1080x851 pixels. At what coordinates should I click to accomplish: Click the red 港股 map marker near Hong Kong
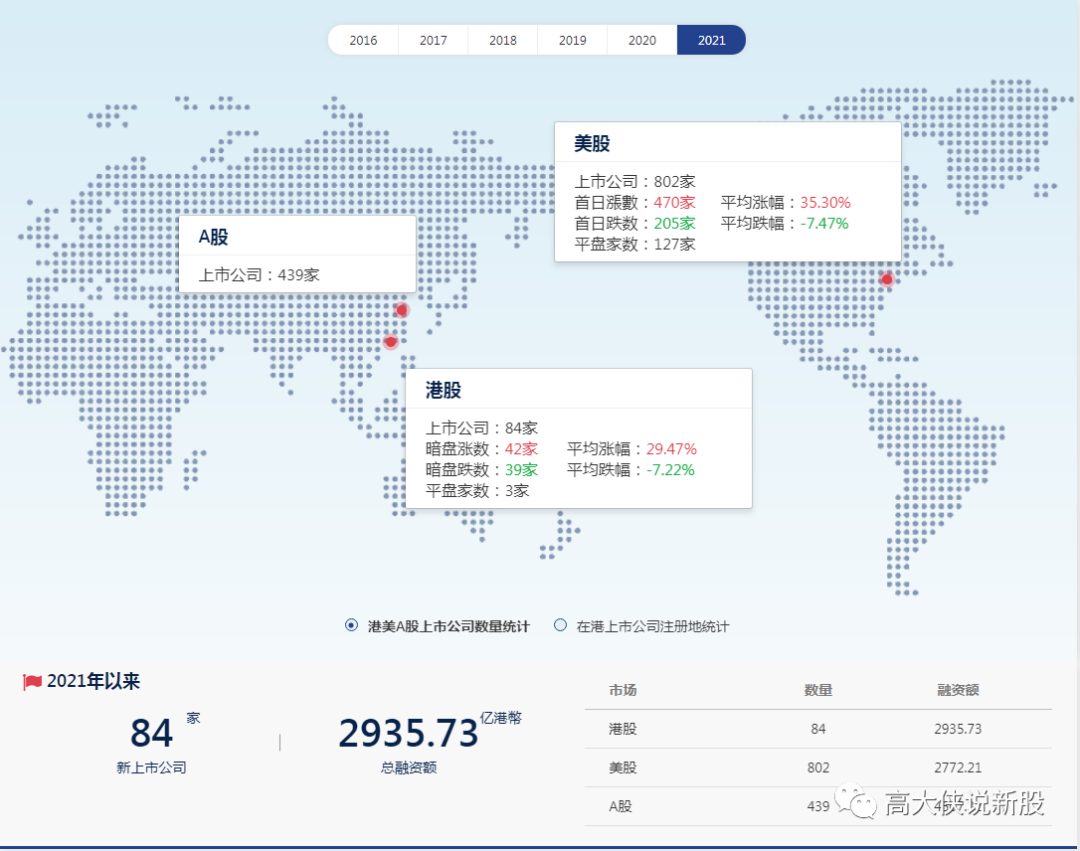tap(391, 342)
